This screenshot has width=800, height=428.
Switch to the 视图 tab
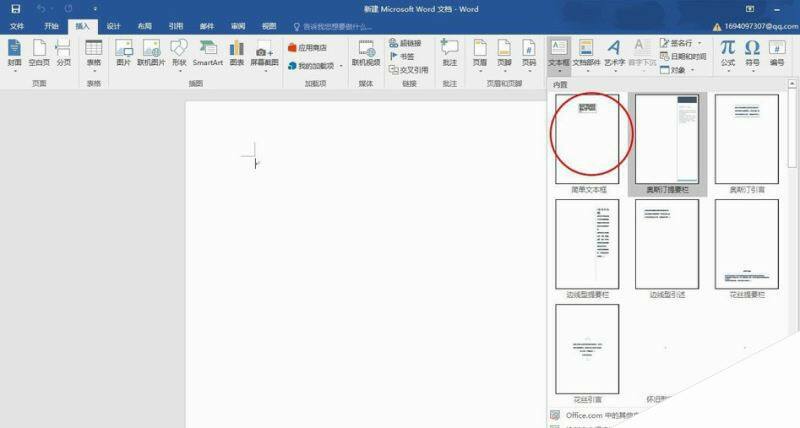pos(269,26)
